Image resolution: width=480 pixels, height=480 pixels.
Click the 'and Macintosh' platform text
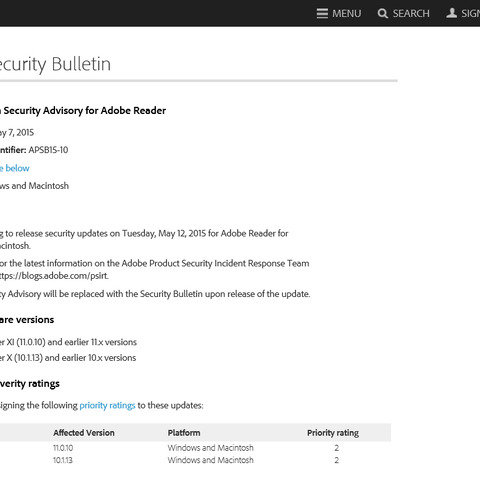point(40,186)
